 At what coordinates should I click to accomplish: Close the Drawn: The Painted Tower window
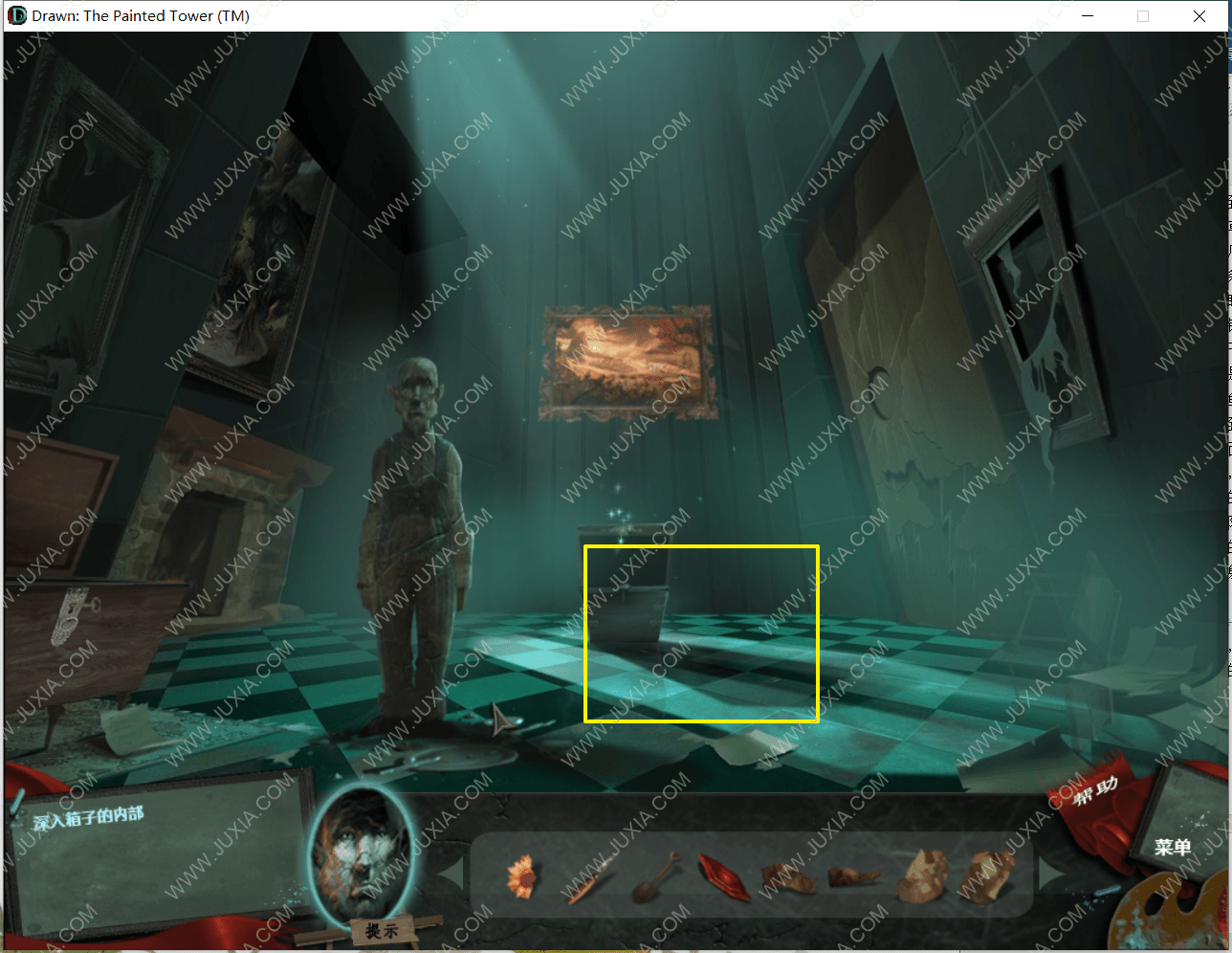click(1199, 15)
